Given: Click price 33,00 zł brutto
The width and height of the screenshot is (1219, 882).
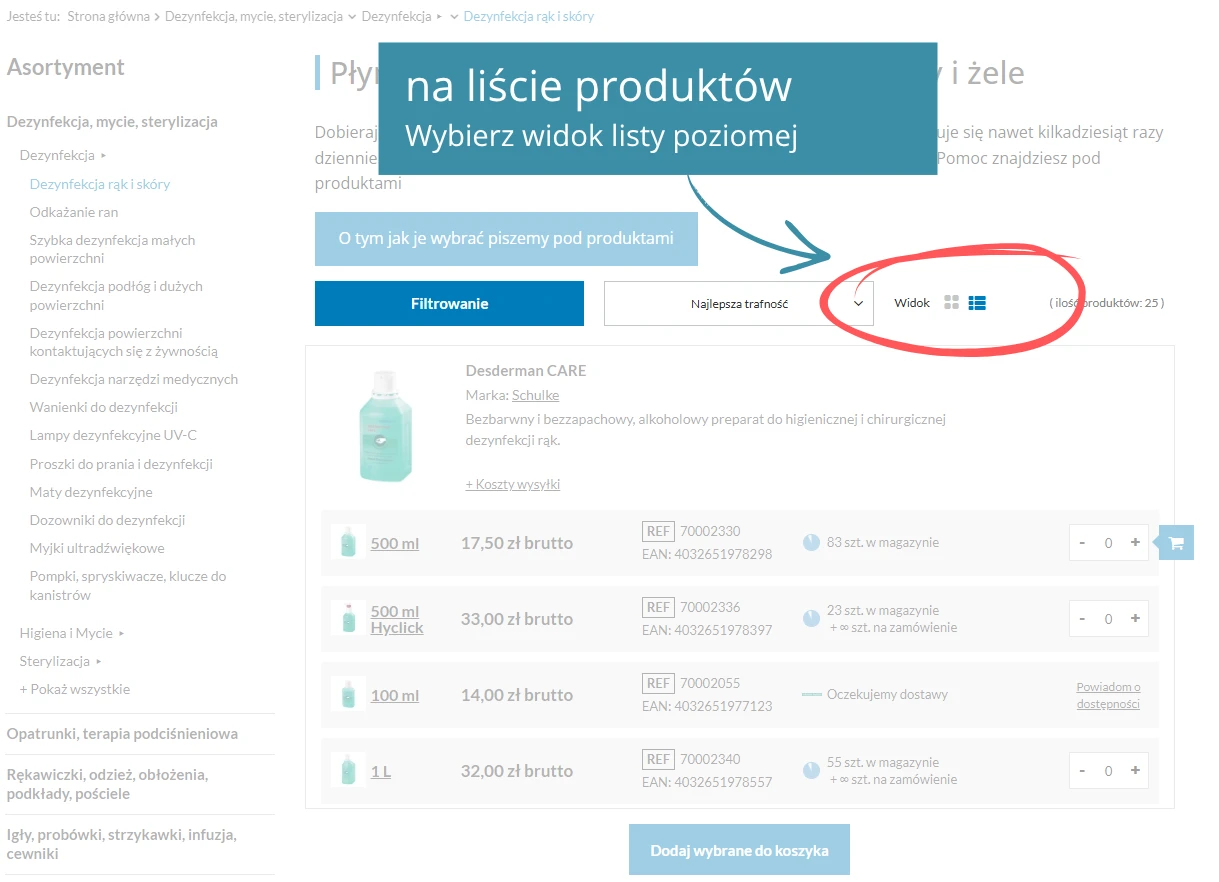Looking at the screenshot, I should tap(517, 619).
